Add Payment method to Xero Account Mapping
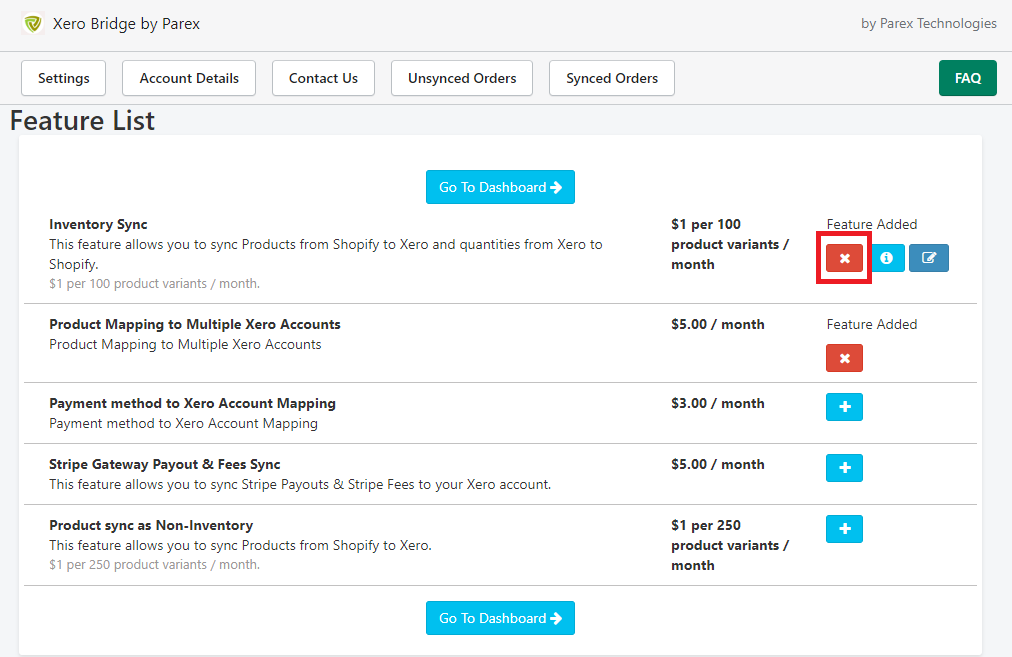This screenshot has width=1012, height=657. tap(844, 407)
